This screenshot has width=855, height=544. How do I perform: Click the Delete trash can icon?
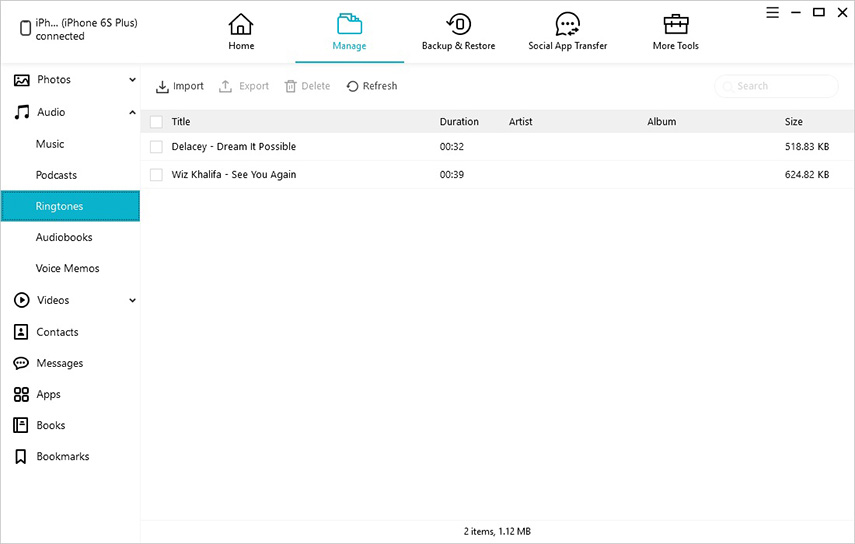point(291,86)
